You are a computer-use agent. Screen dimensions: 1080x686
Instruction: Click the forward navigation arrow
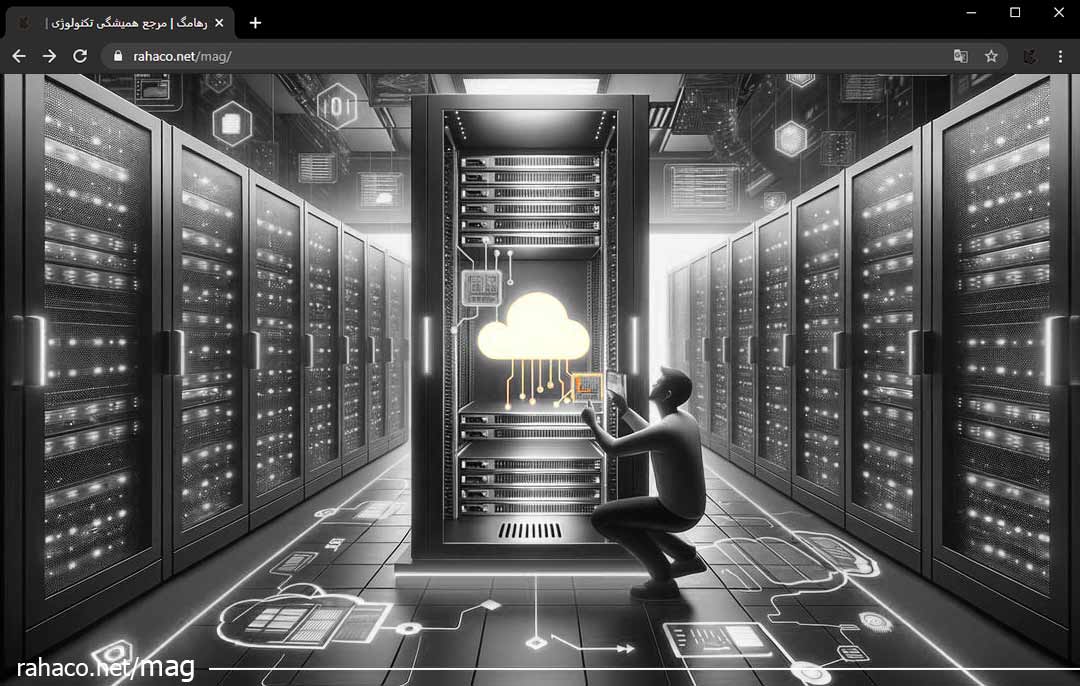pyautogui.click(x=49, y=56)
